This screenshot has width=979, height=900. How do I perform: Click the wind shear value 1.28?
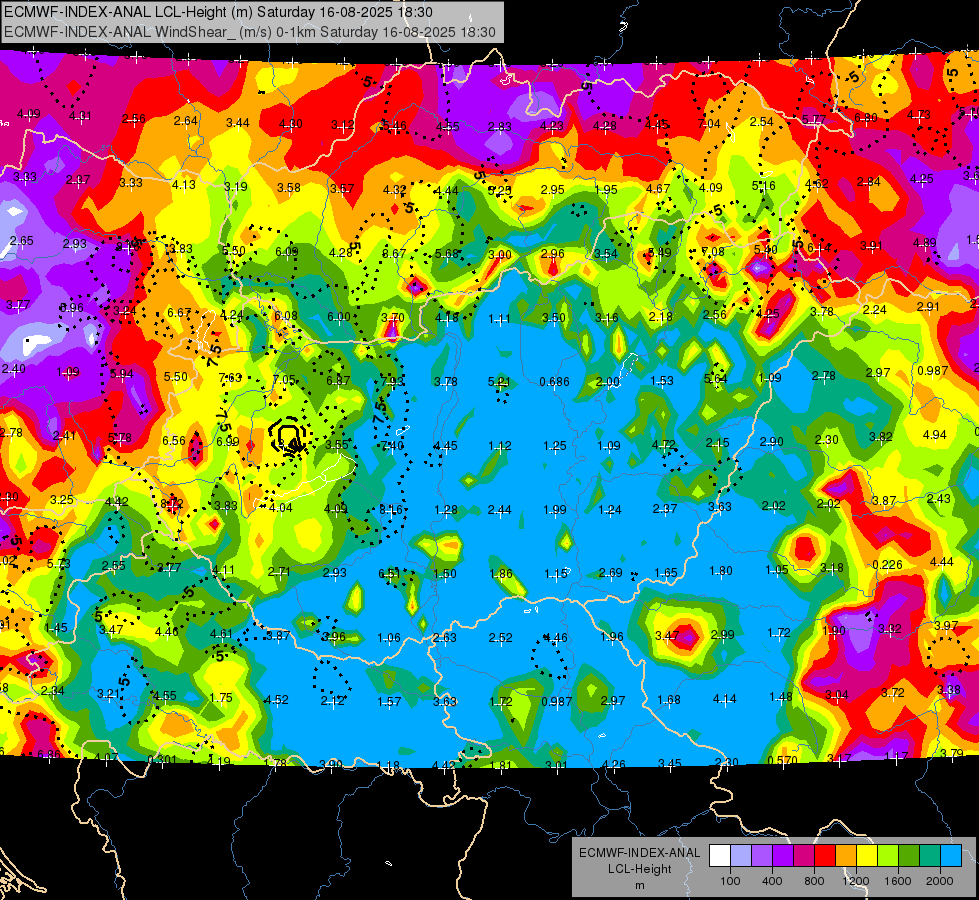click(446, 510)
